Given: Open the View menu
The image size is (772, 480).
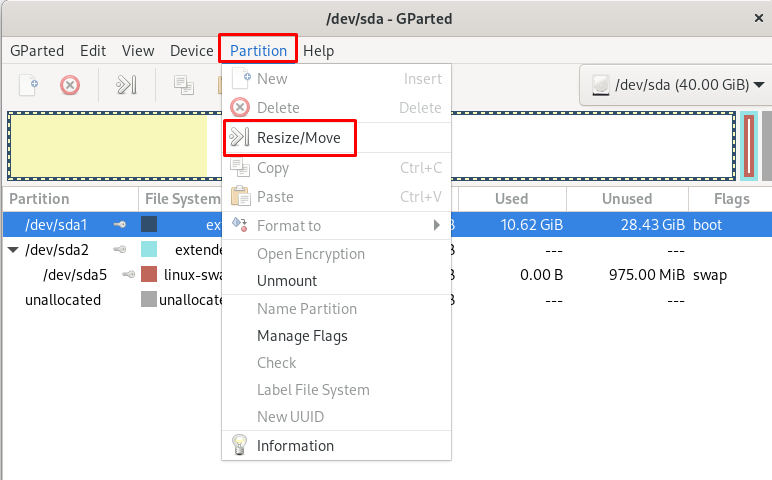Looking at the screenshot, I should tap(138, 51).
